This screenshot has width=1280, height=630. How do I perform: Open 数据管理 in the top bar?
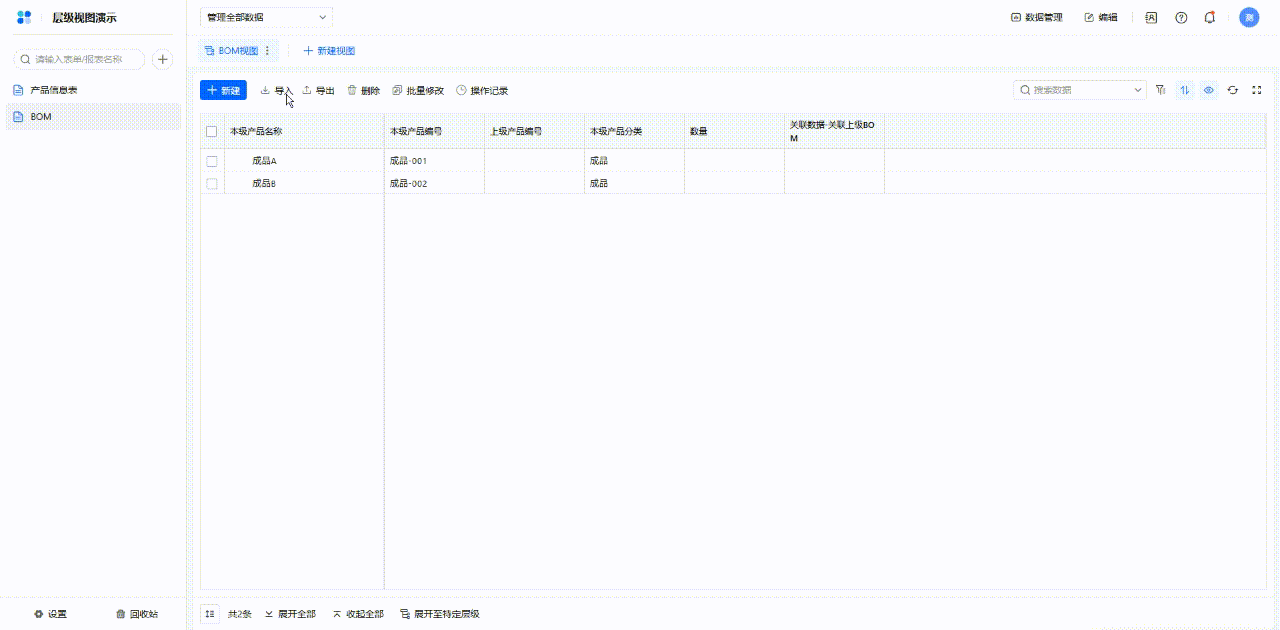tap(1037, 17)
